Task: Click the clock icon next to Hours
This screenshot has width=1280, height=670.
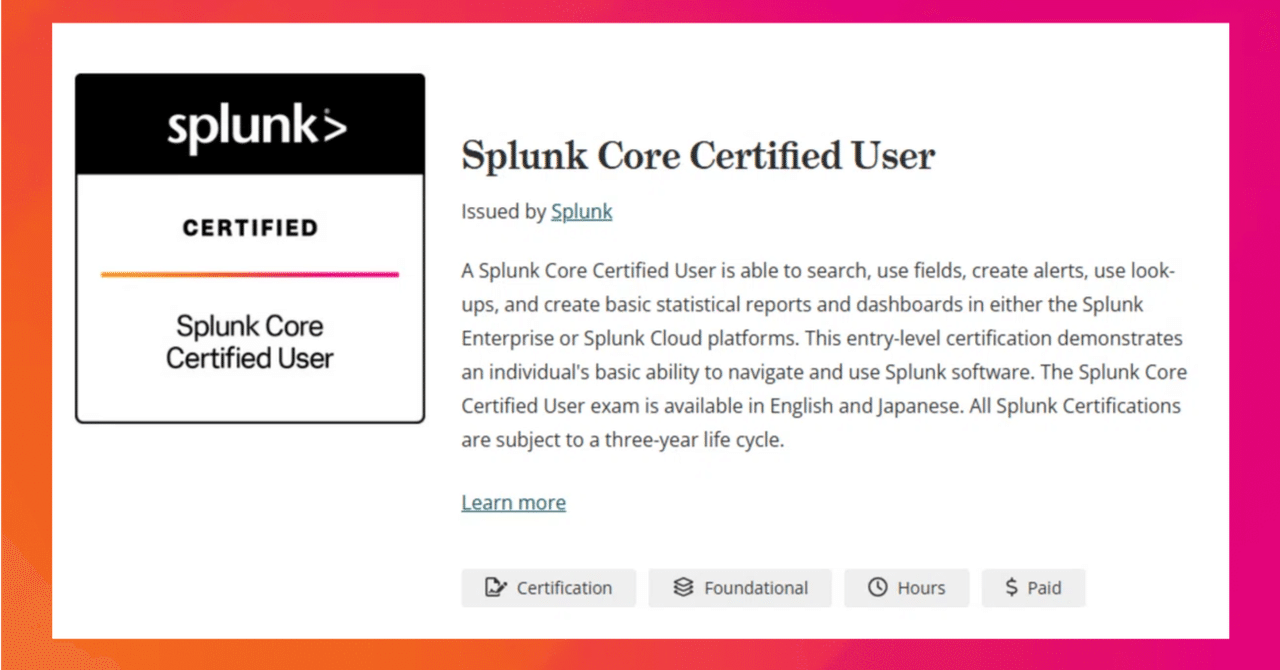Action: pyautogui.click(x=877, y=588)
